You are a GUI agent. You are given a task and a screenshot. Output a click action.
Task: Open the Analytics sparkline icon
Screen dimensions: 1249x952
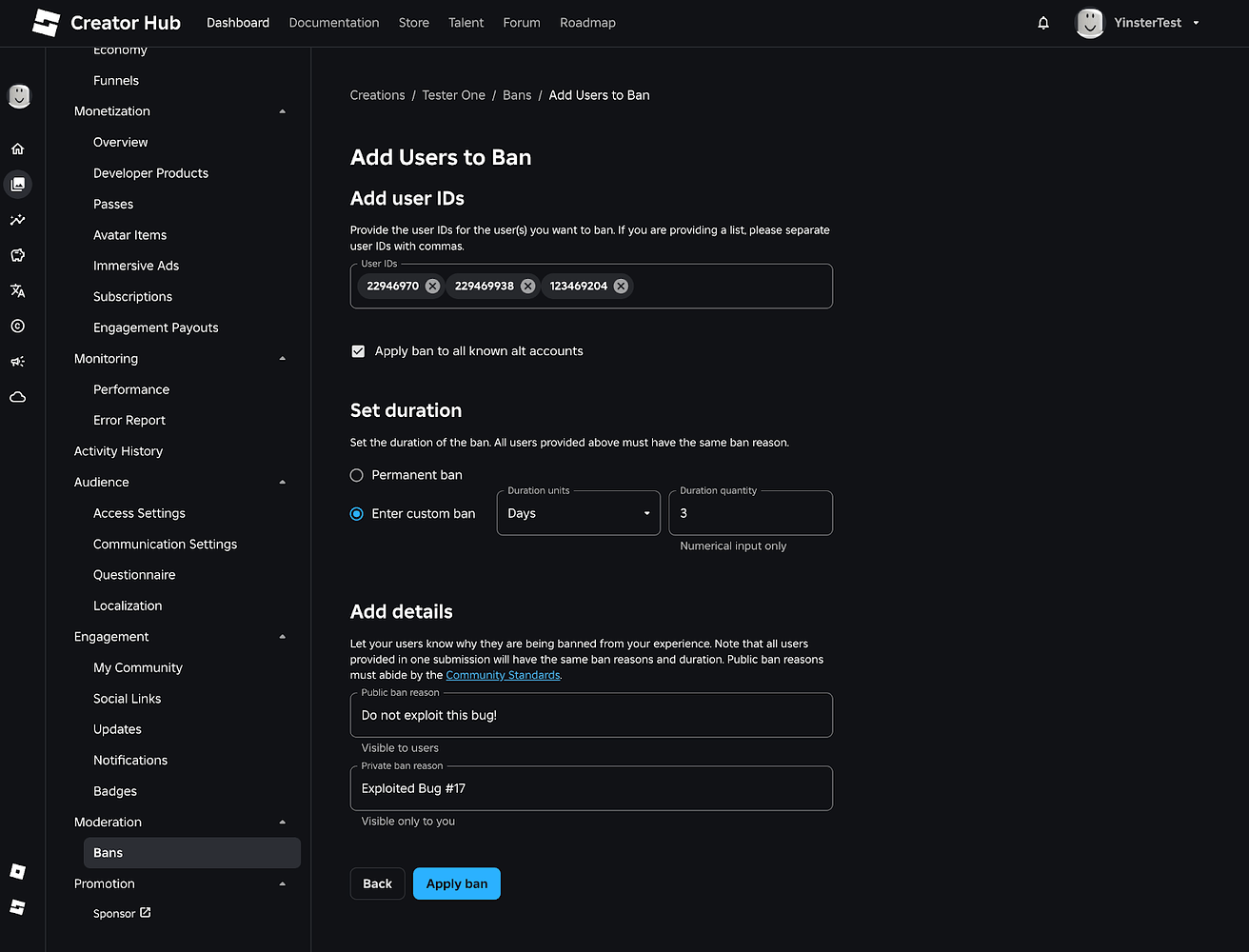19,220
